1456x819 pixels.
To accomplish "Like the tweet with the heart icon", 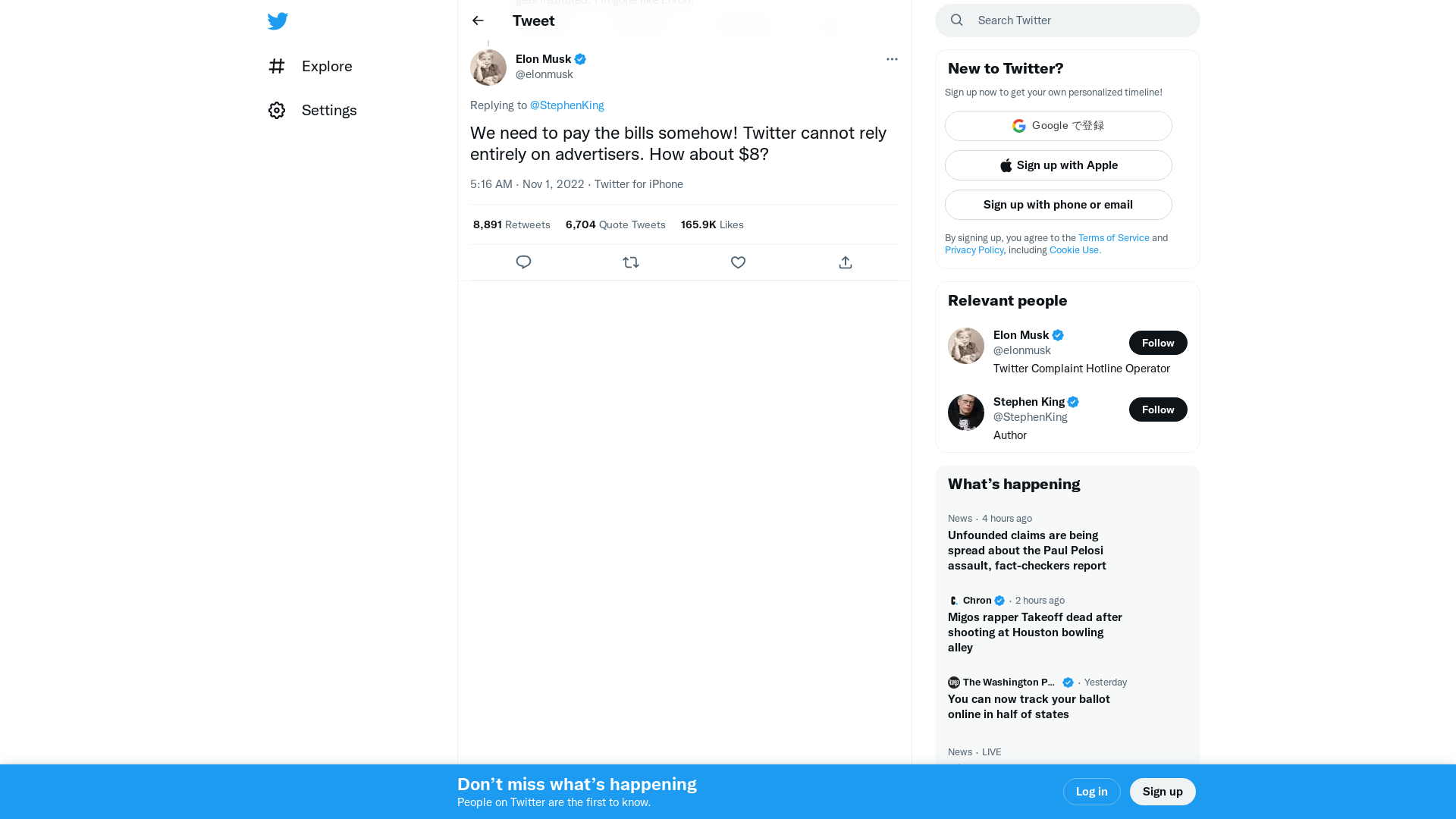I will 738,262.
